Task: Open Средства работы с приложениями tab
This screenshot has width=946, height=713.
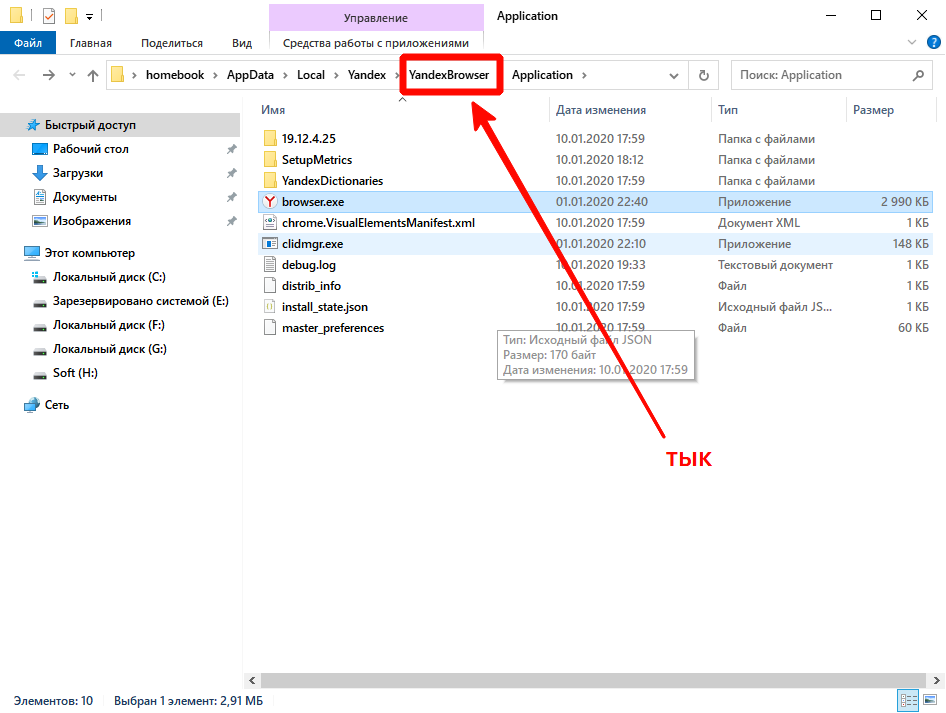Action: click(376, 43)
